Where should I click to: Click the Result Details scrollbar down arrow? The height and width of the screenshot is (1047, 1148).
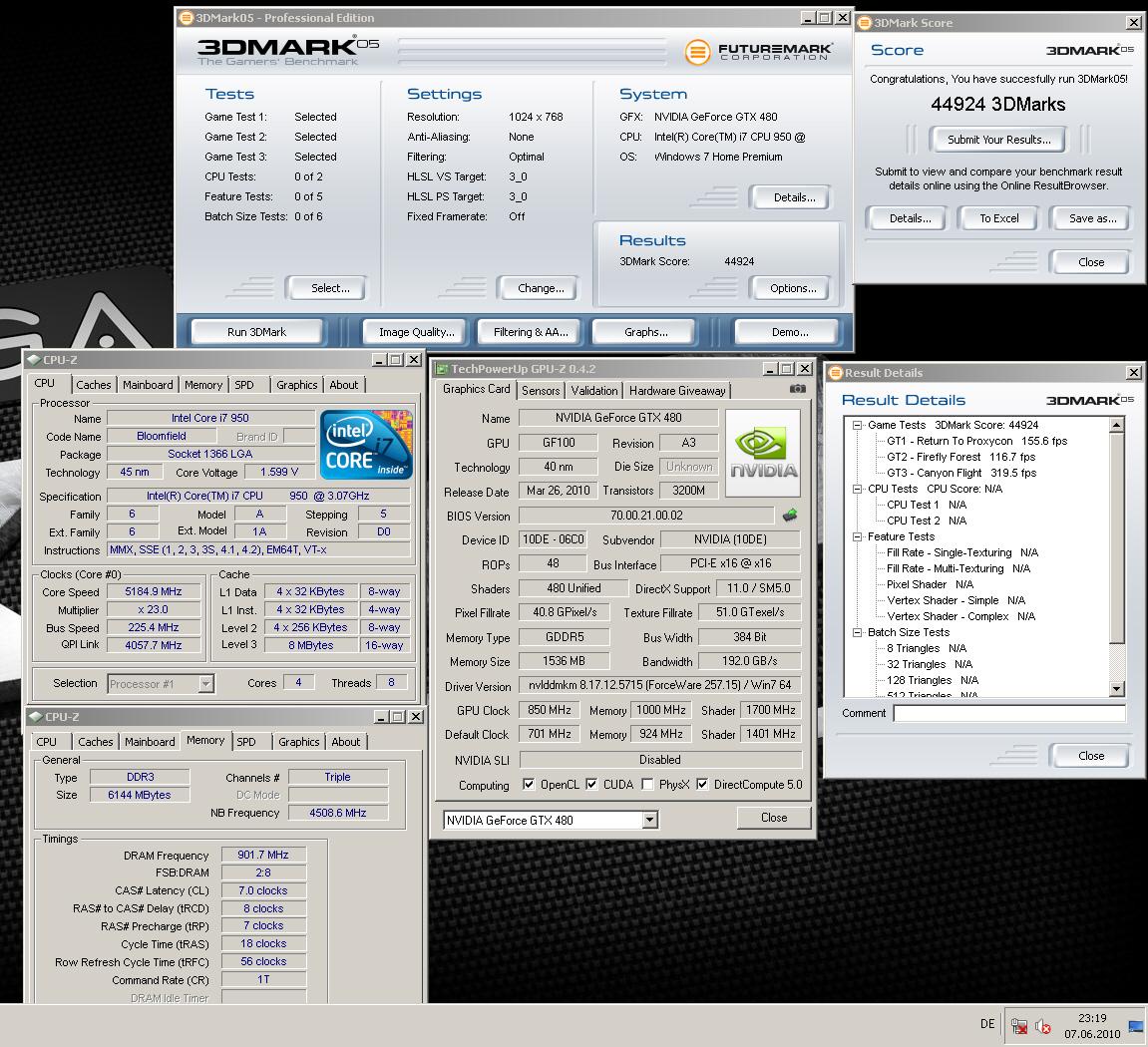click(x=1116, y=689)
